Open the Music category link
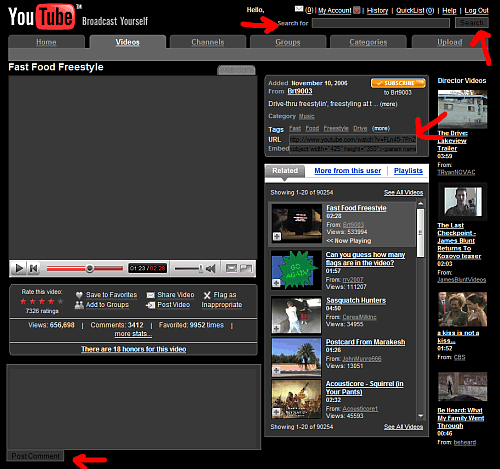The width and height of the screenshot is (500, 469). 307,116
